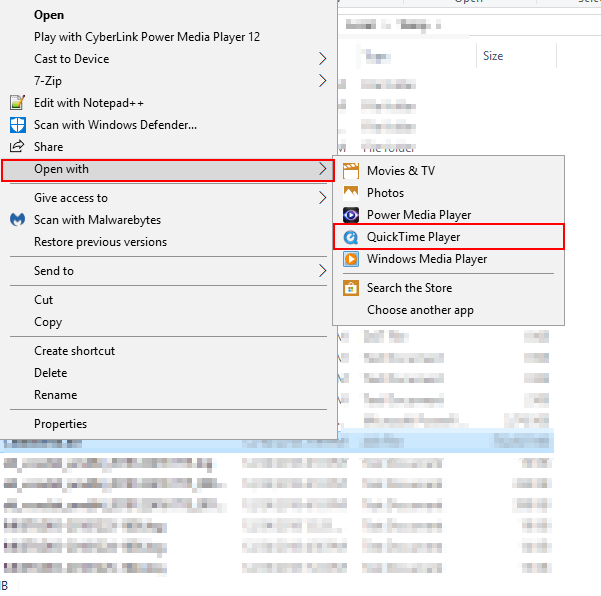The image size is (601, 596).
Task: Select the Share menu entry
Action: (x=169, y=147)
